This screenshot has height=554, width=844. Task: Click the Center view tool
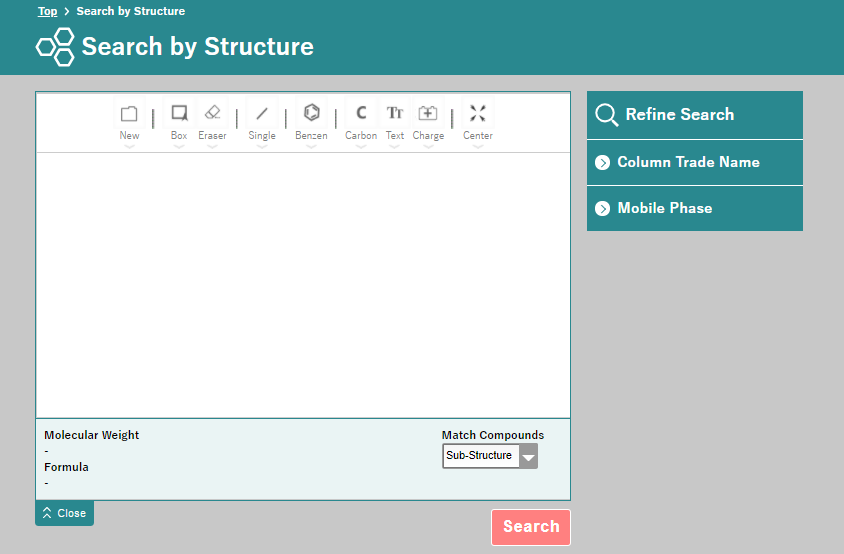[478, 113]
